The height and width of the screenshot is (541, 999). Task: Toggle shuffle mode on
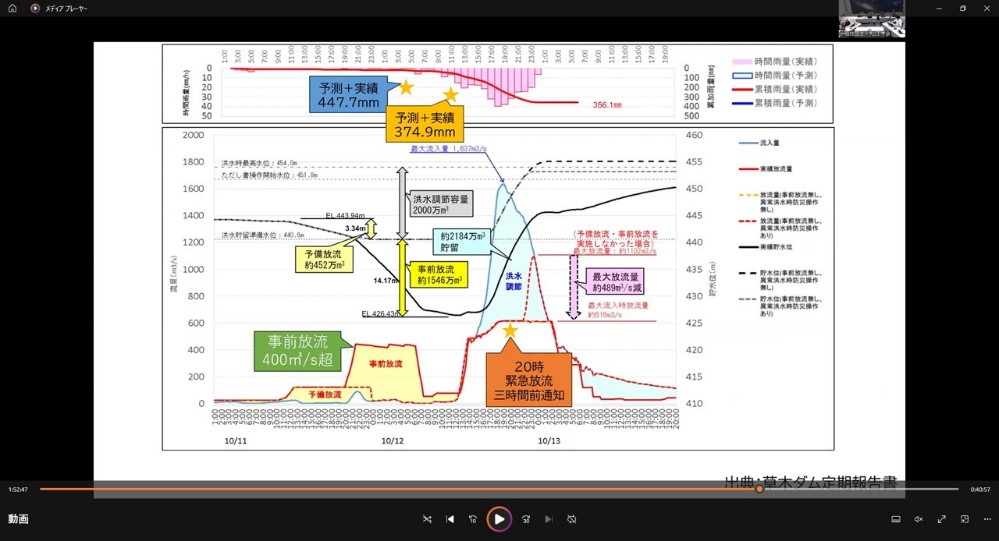[427, 519]
